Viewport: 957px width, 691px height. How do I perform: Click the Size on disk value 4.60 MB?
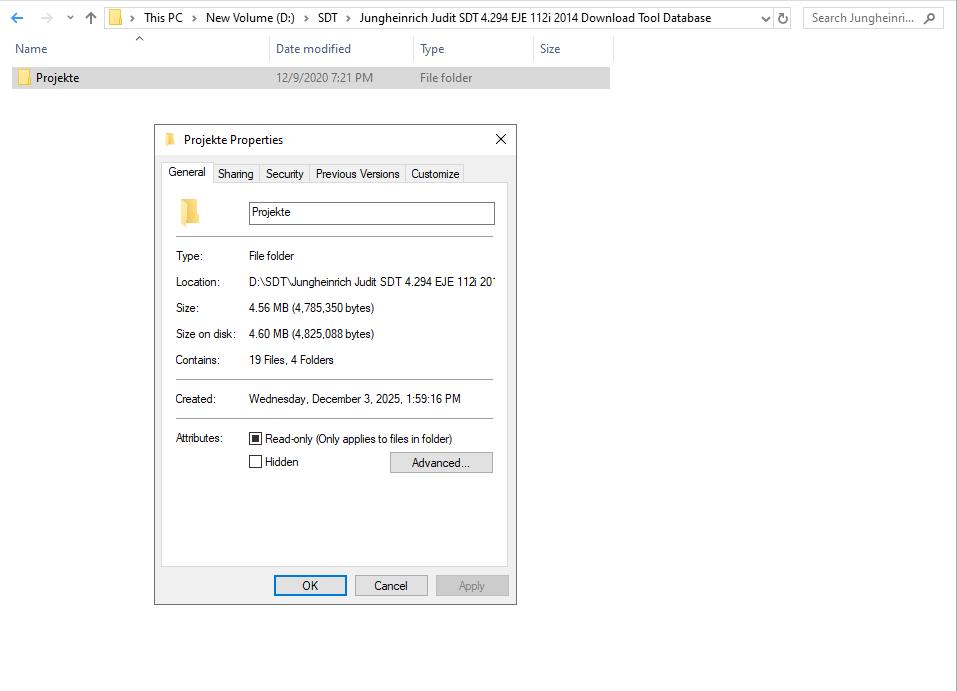pyautogui.click(x=311, y=334)
